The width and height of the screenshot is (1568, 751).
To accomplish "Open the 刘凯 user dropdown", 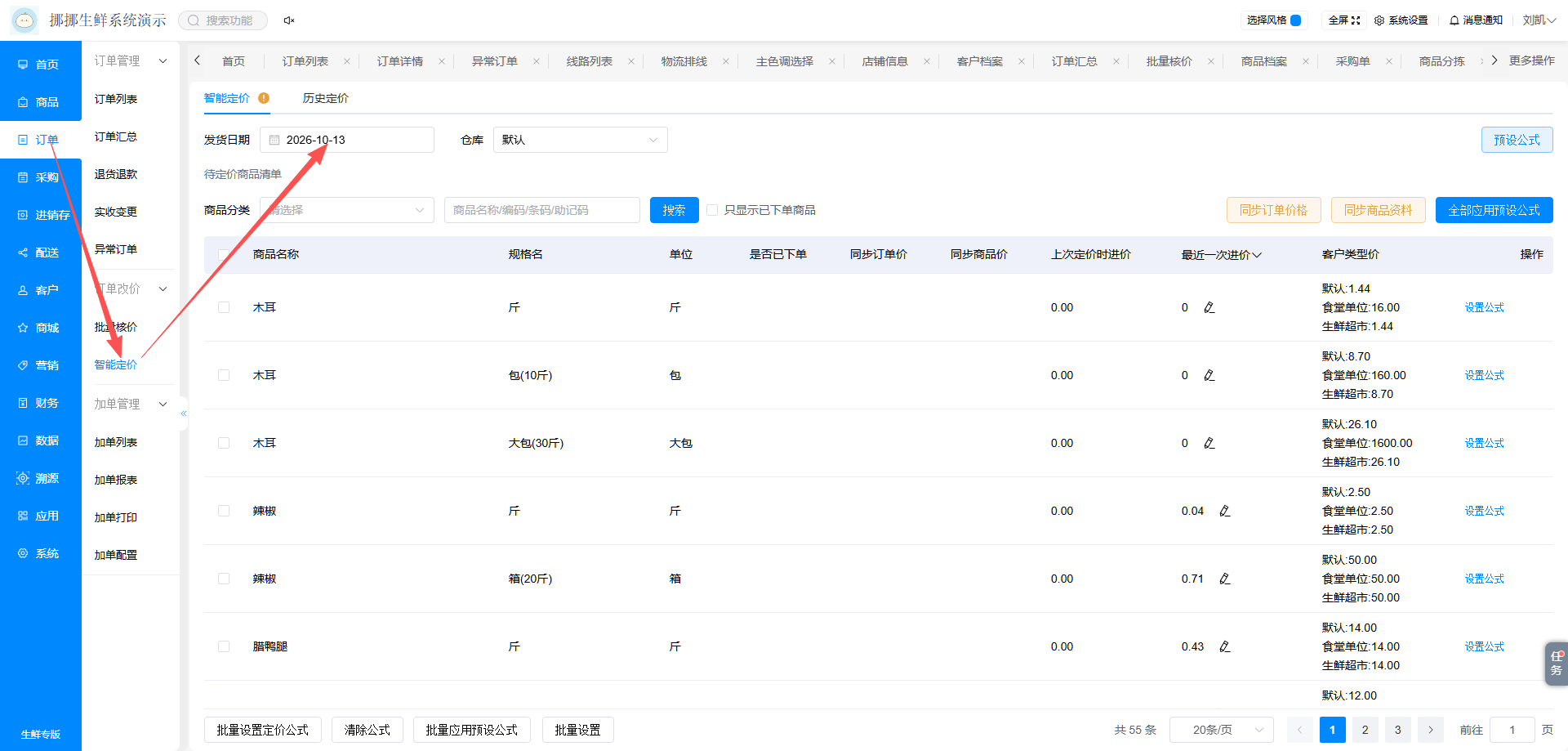I will [1539, 20].
